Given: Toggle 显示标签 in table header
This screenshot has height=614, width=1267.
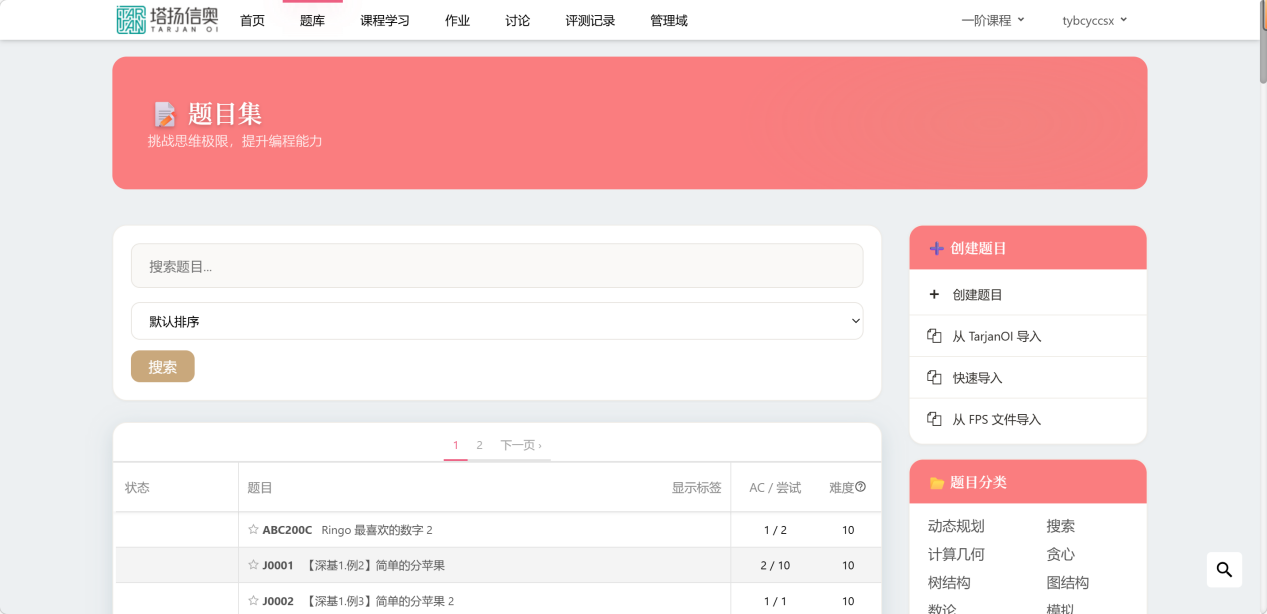Looking at the screenshot, I should pyautogui.click(x=696, y=488).
